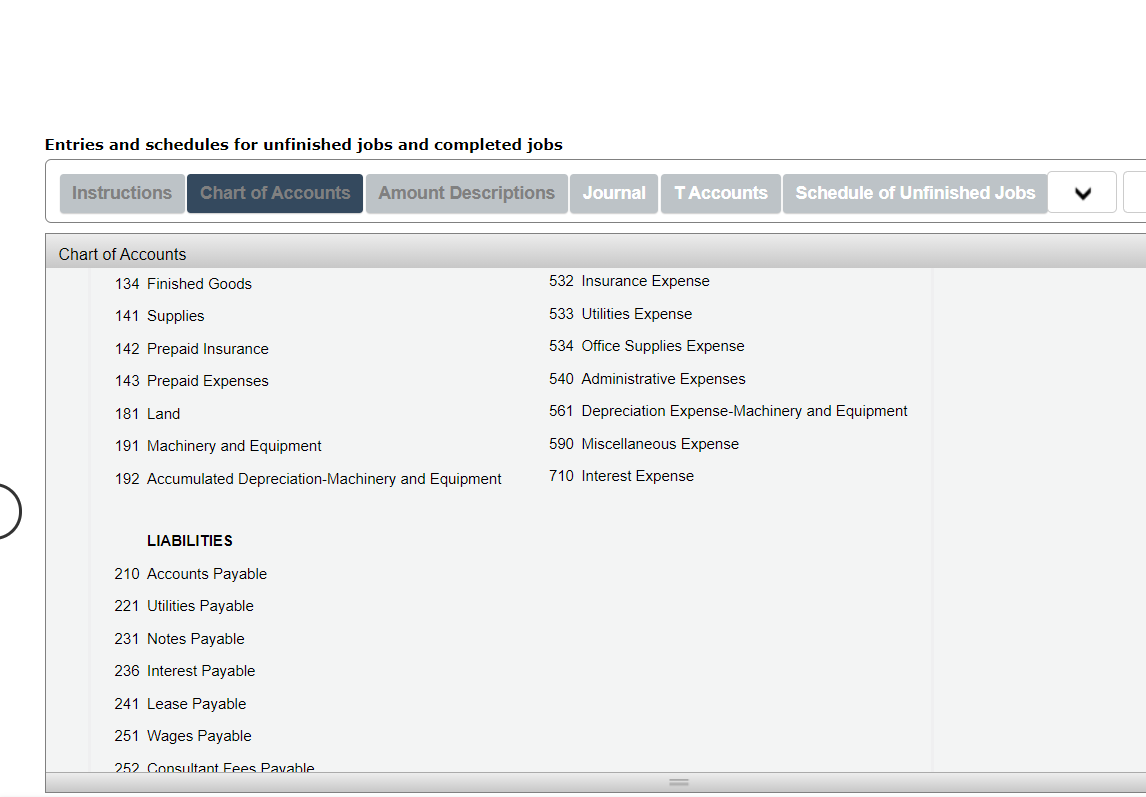The image size is (1146, 797).
Task: Click account 210 Accounts Payable
Action: (x=190, y=574)
